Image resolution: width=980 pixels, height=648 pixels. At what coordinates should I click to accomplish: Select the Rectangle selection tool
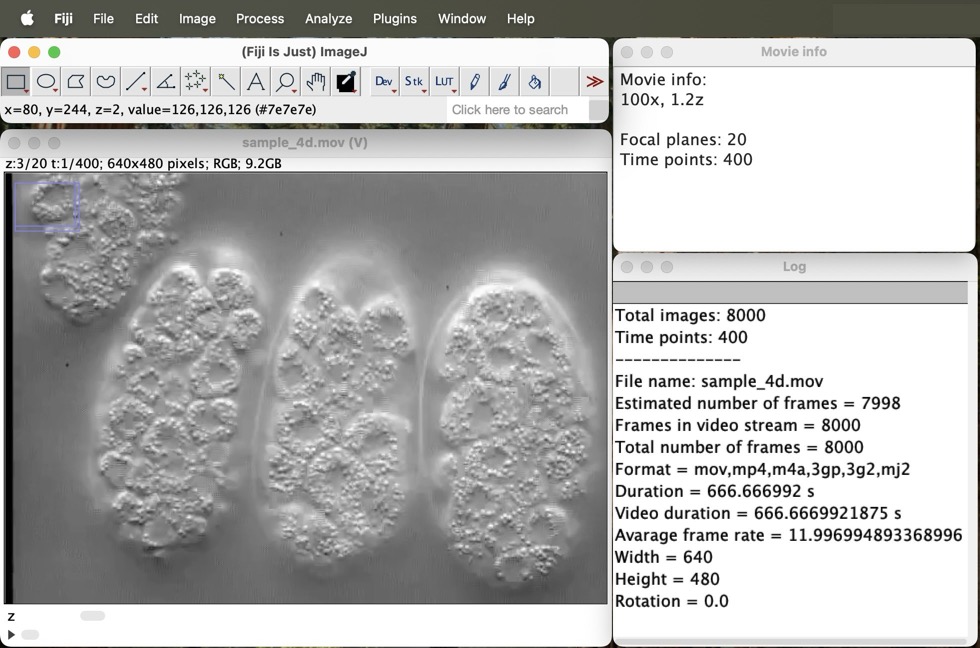(x=16, y=82)
